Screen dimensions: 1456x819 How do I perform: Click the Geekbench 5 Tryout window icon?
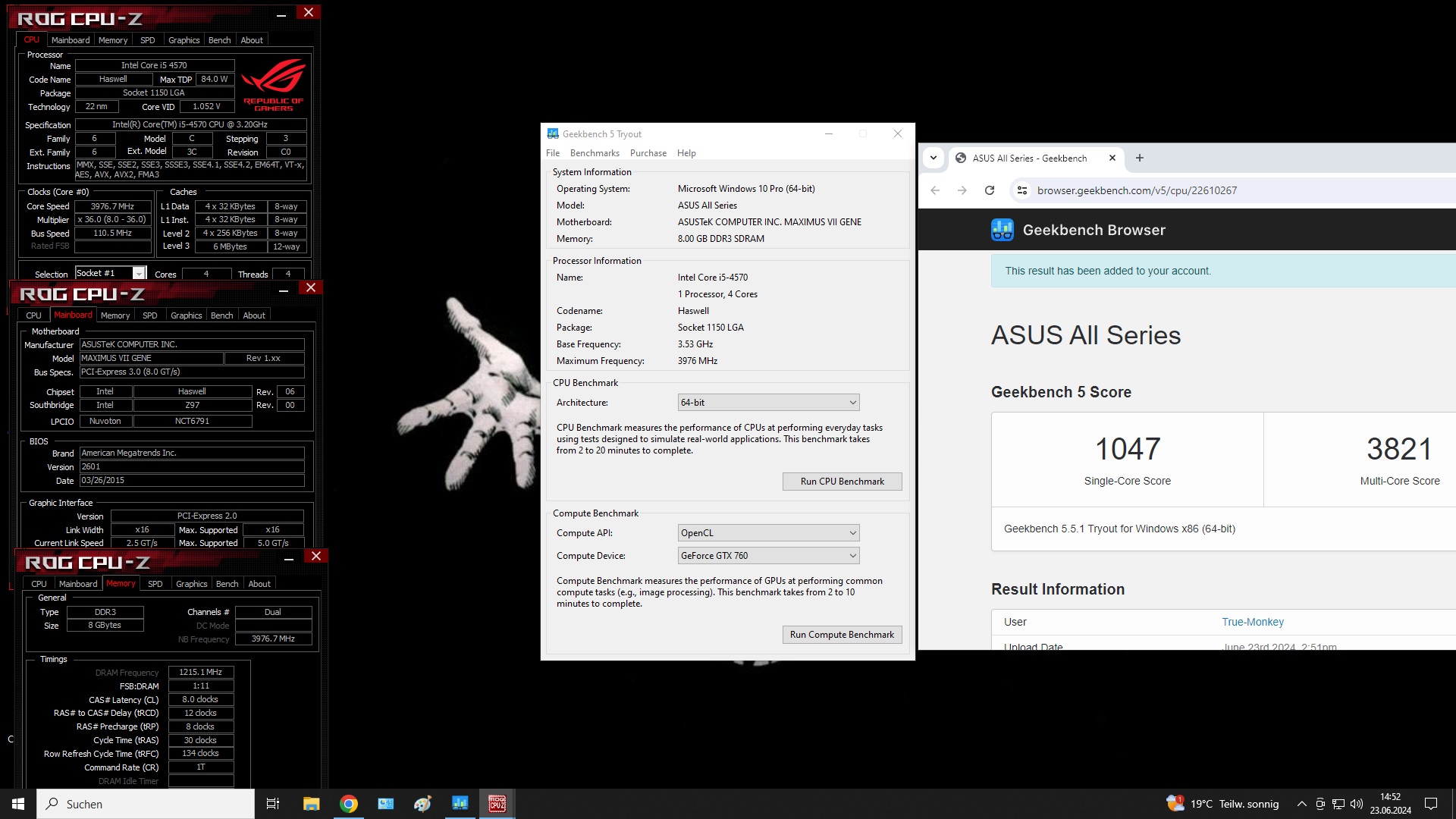[x=553, y=133]
